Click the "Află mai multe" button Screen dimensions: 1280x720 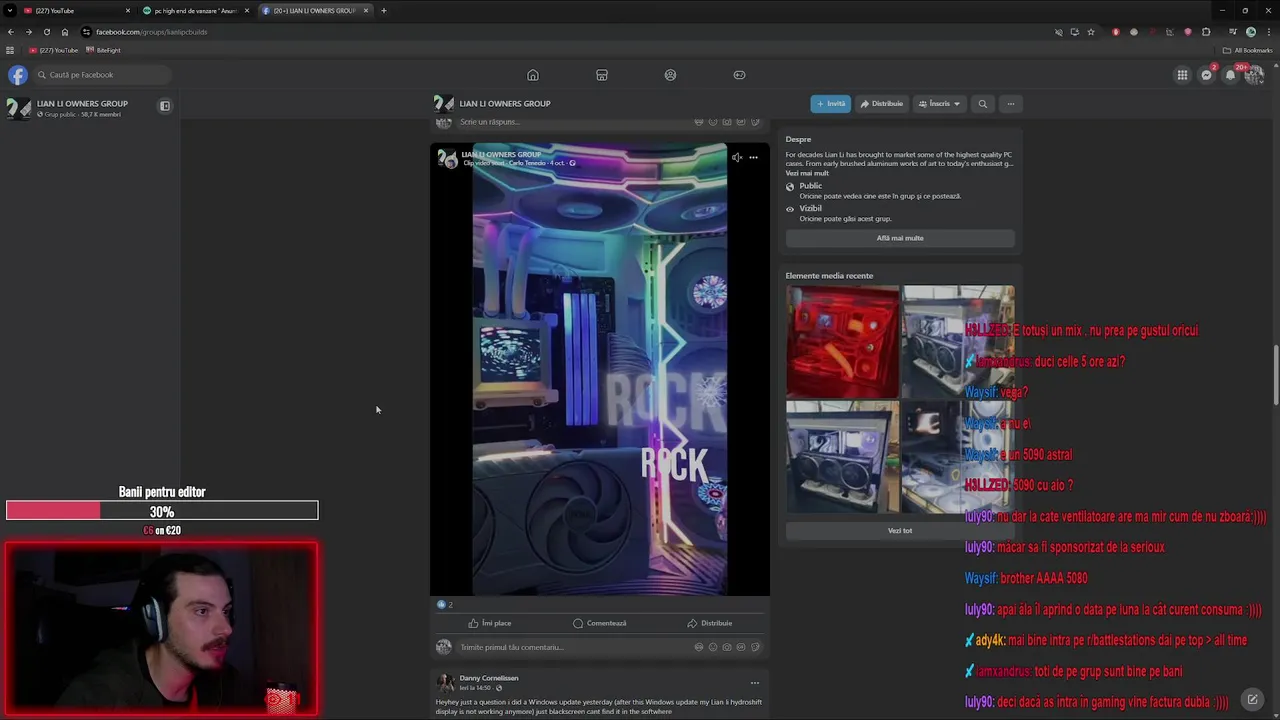(x=900, y=238)
